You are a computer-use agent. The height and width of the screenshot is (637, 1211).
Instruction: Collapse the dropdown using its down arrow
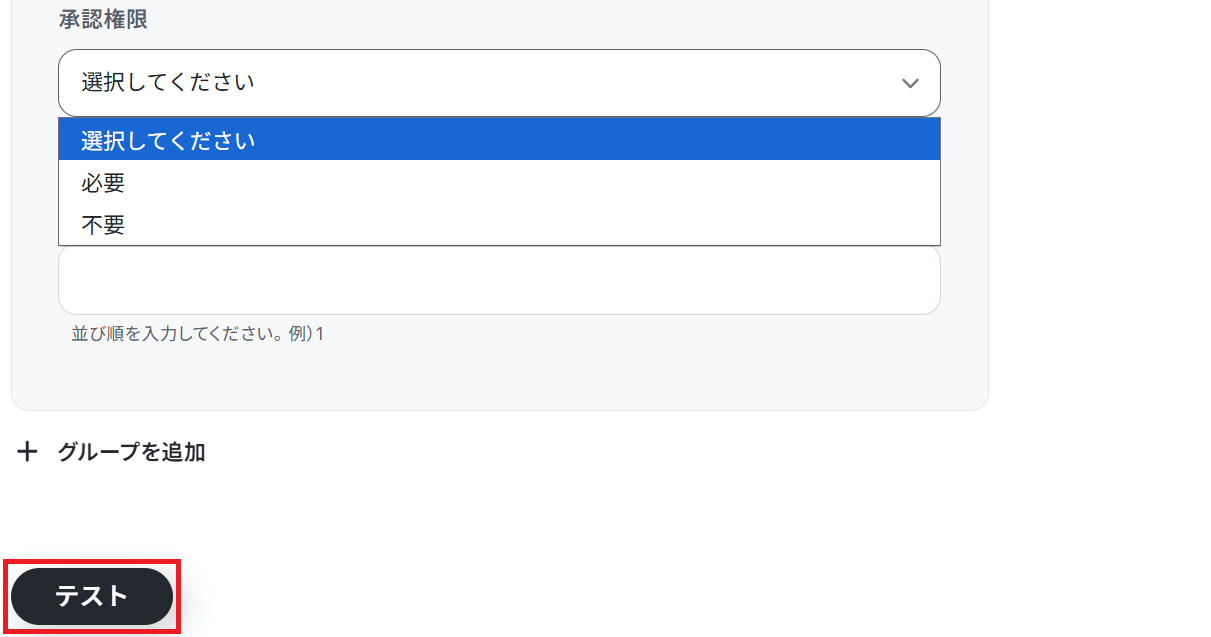pos(910,83)
